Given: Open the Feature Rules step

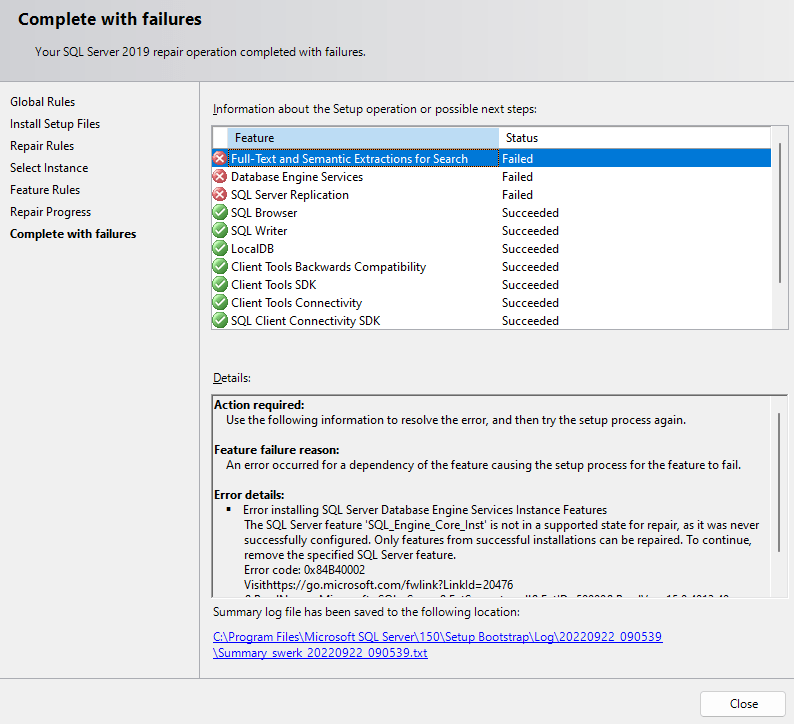Looking at the screenshot, I should click(x=45, y=190).
